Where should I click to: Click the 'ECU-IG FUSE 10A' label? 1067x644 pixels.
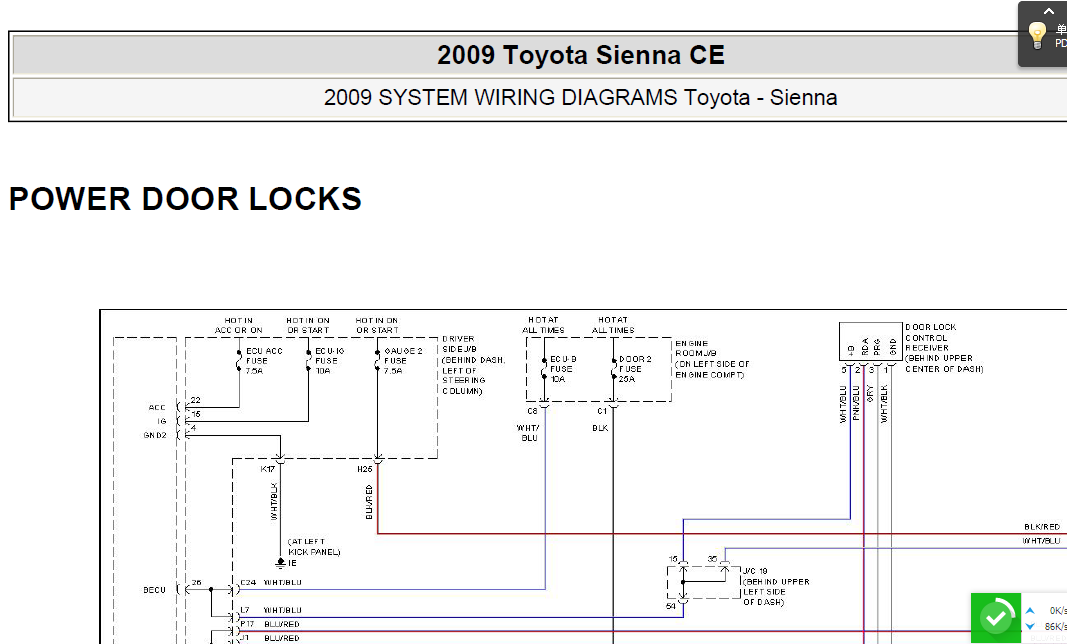[329, 361]
